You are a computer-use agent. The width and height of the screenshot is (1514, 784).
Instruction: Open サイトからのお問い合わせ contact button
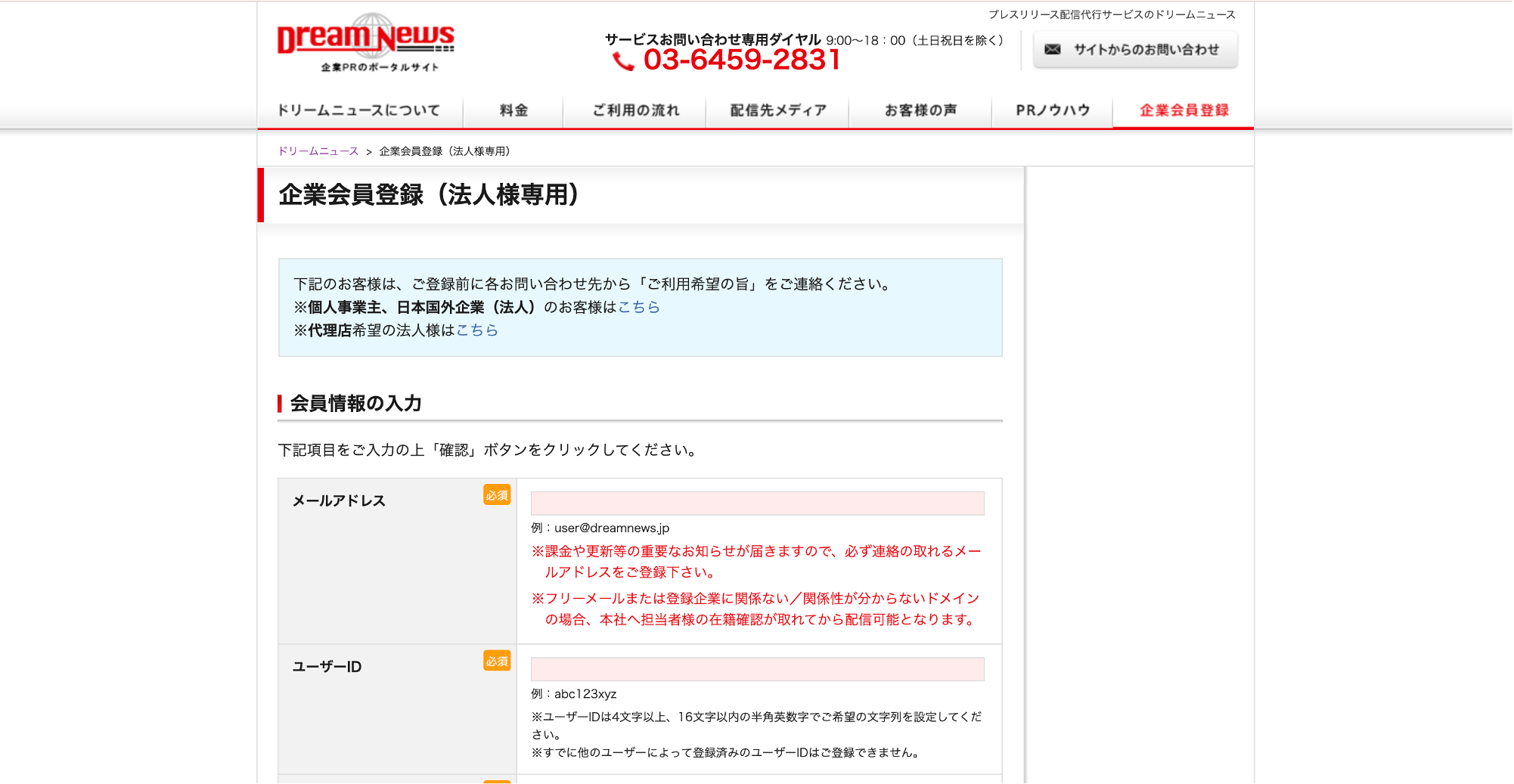[x=1135, y=50]
